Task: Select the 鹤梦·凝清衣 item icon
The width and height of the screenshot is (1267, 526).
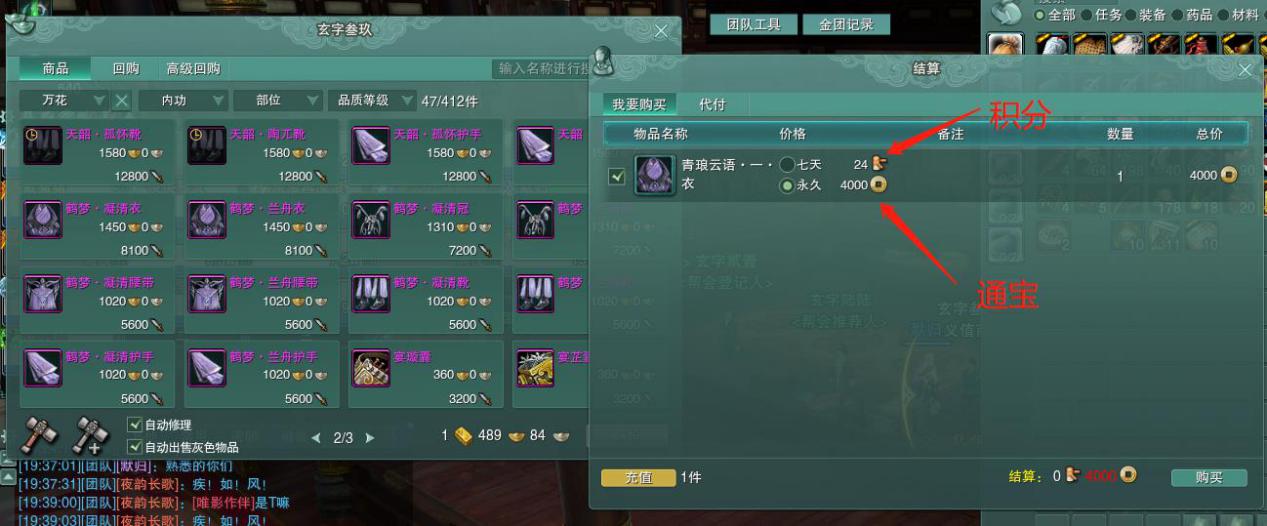Action: (x=43, y=220)
